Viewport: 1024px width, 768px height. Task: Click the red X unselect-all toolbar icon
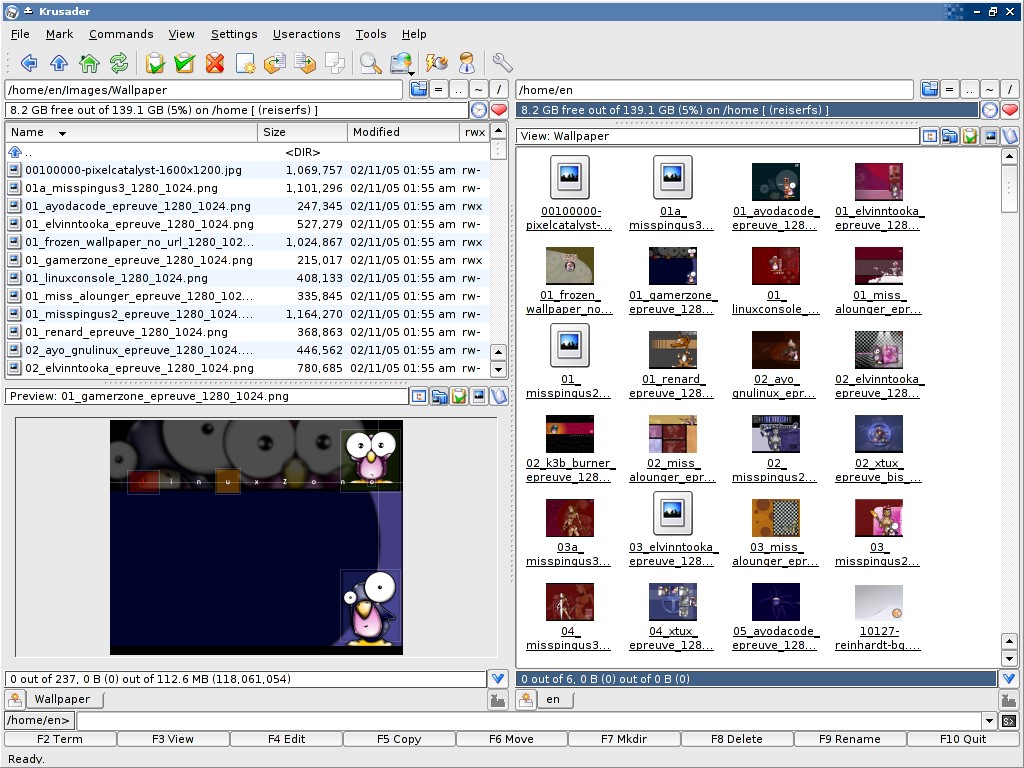click(214, 63)
